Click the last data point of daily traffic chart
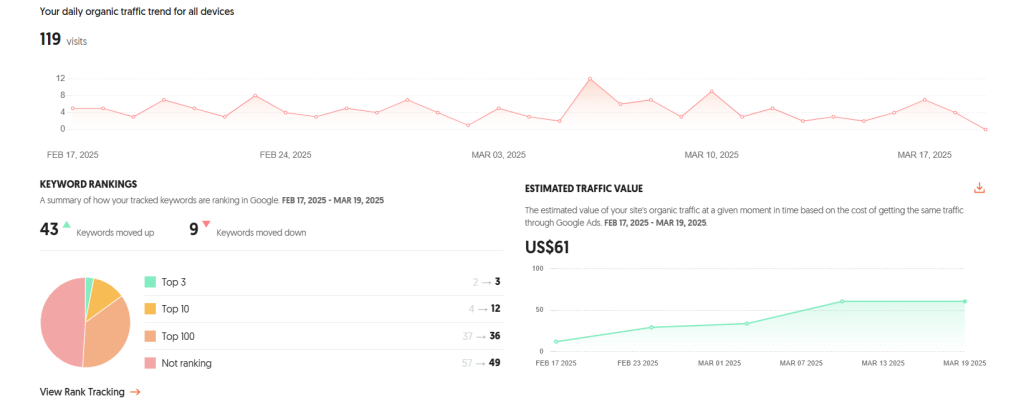The width and height of the screenshot is (1024, 416). click(x=986, y=129)
